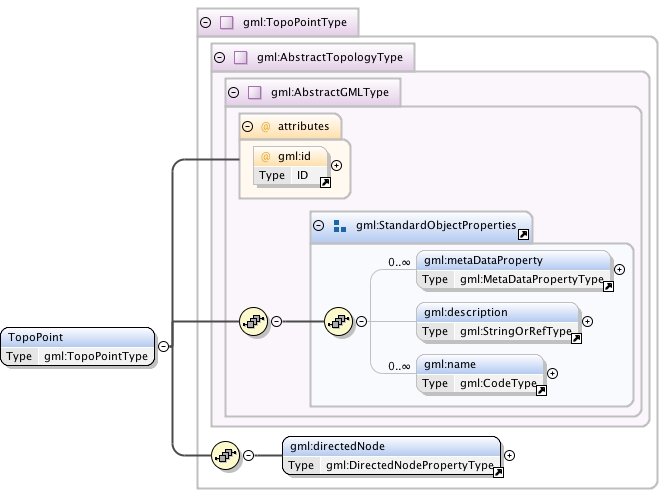This screenshot has height=490, width=659.
Task: Click the gml:name element name
Action: (450, 364)
